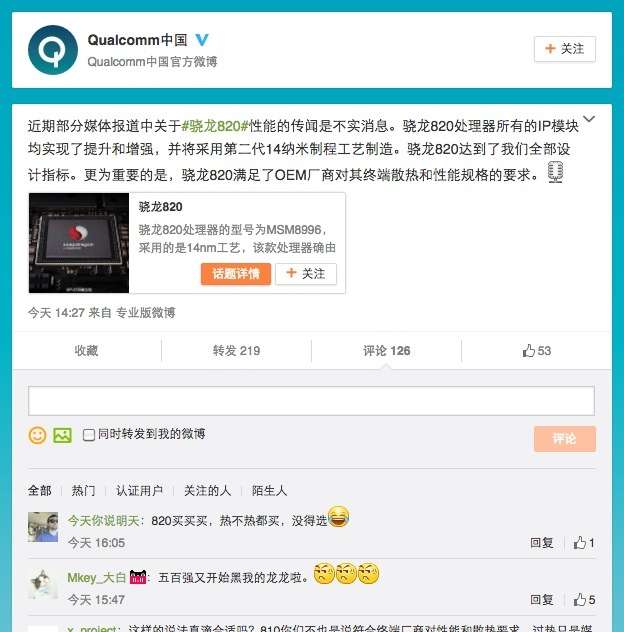Viewport: 624px width, 632px height.
Task: Follow Qualcomm中国 with the top 关注 button
Action: 565,49
